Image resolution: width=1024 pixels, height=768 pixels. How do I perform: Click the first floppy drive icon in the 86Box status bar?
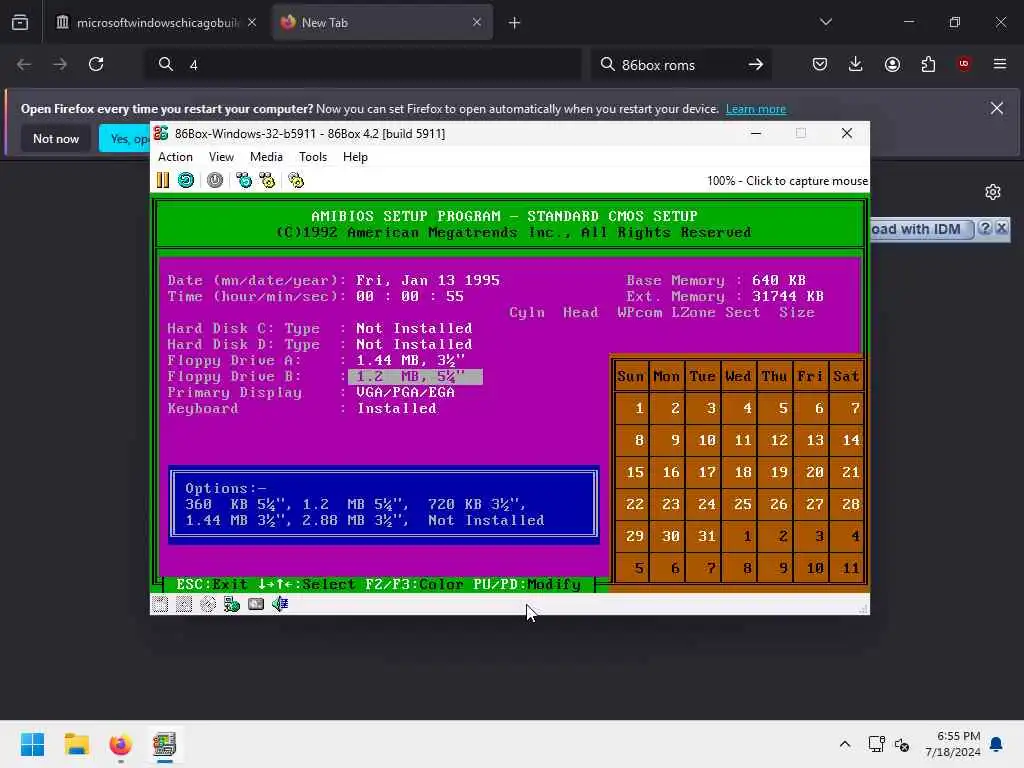[x=160, y=604]
